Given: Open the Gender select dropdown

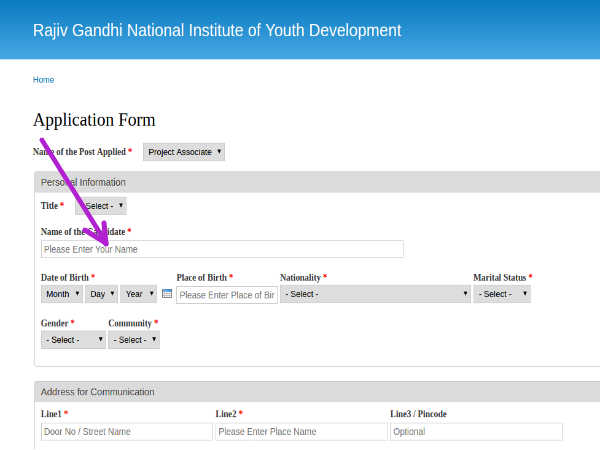Looking at the screenshot, I should [73, 340].
